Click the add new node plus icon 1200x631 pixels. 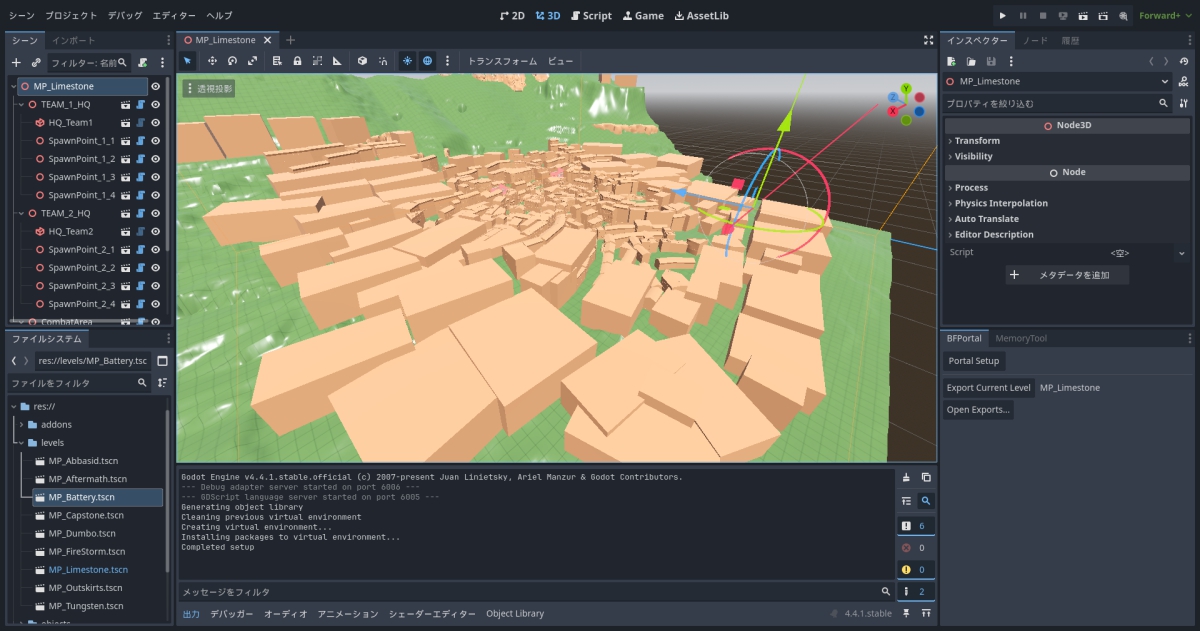click(x=16, y=62)
